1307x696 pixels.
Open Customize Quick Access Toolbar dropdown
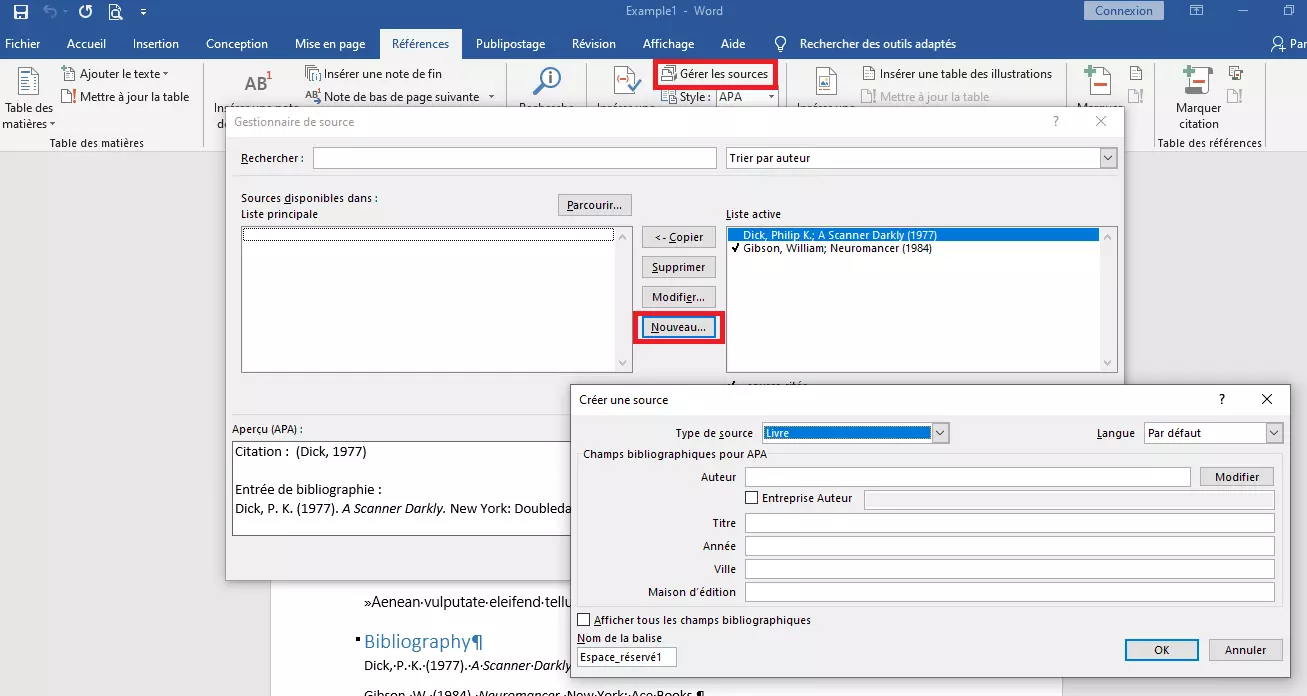click(x=143, y=12)
